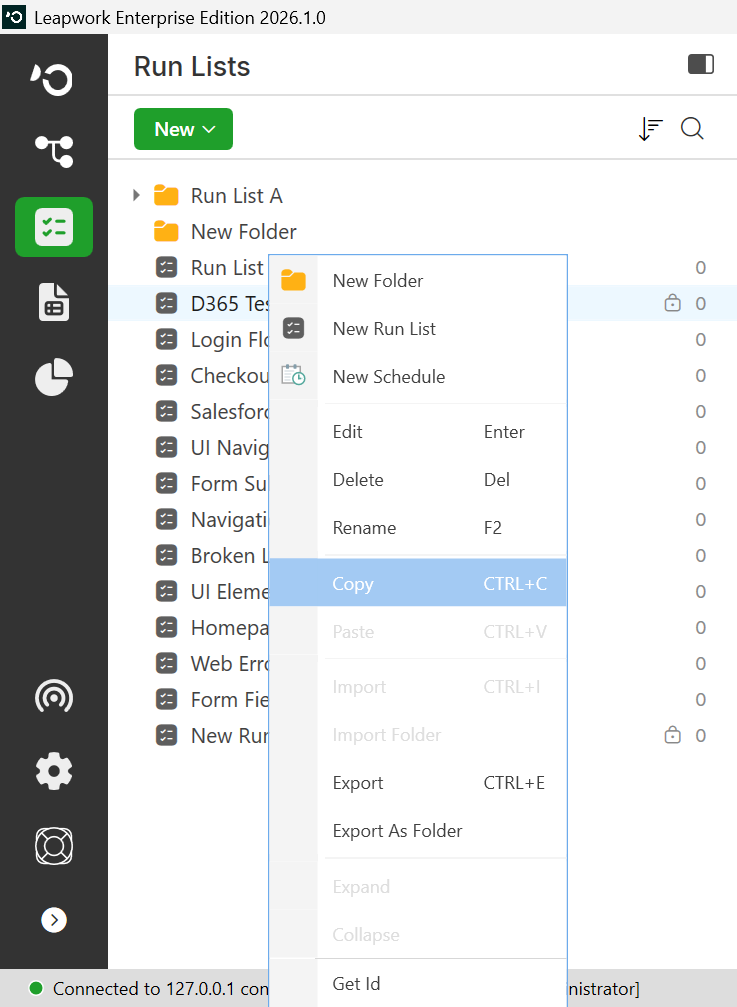Open the Settings gear icon
The height and width of the screenshot is (1007, 737).
coord(54,771)
